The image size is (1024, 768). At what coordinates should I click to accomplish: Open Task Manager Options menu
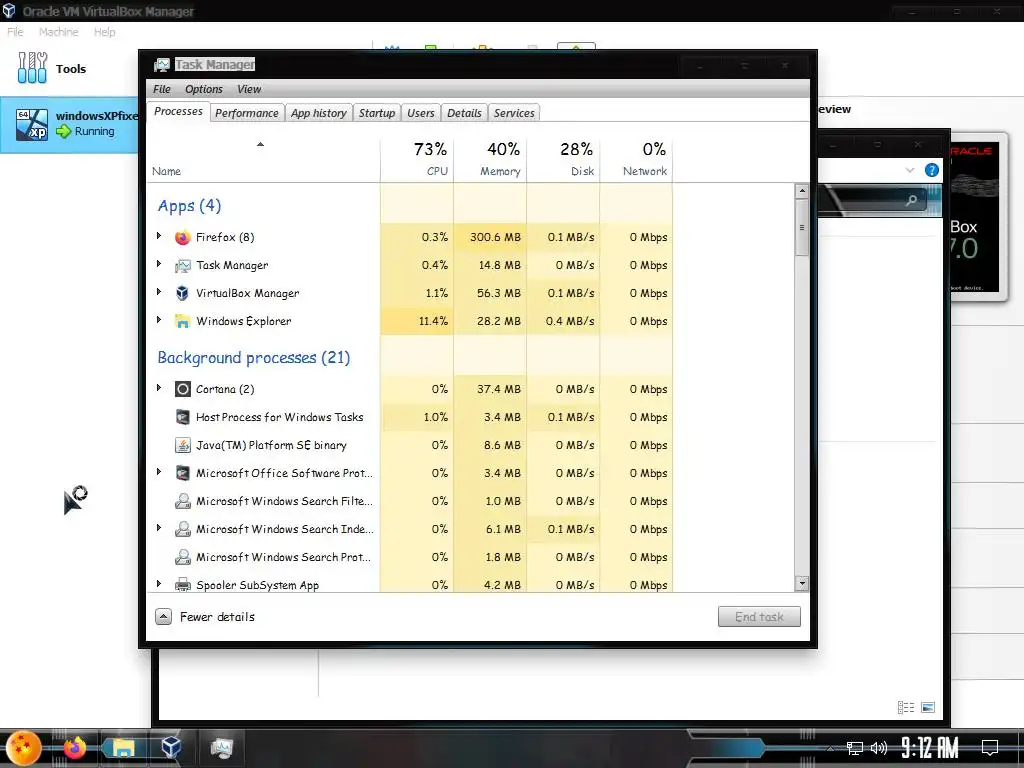[x=204, y=89]
